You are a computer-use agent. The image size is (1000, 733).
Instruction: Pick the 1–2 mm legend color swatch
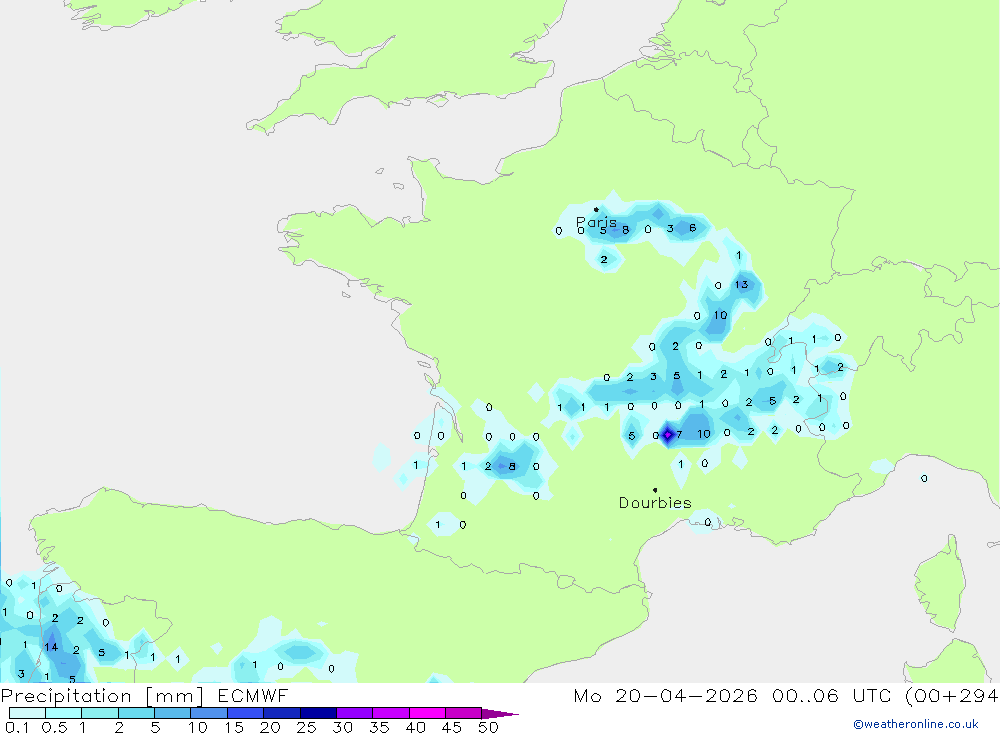click(100, 713)
